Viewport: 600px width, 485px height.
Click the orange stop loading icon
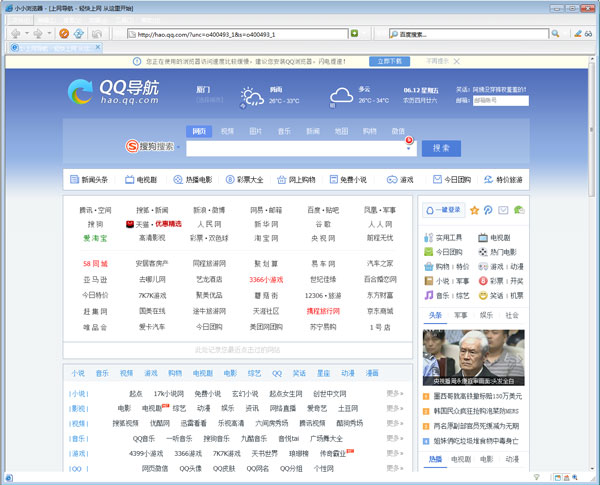point(64,33)
